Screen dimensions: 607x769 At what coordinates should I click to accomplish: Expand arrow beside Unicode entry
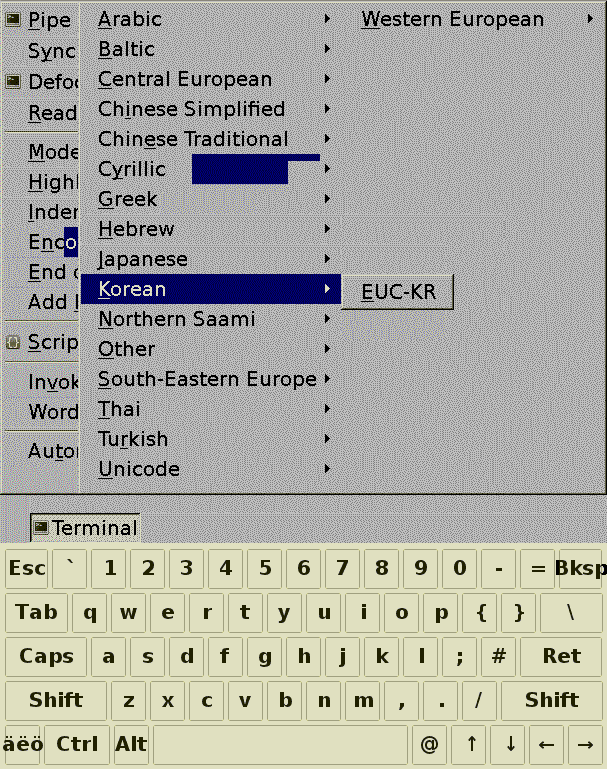point(327,469)
